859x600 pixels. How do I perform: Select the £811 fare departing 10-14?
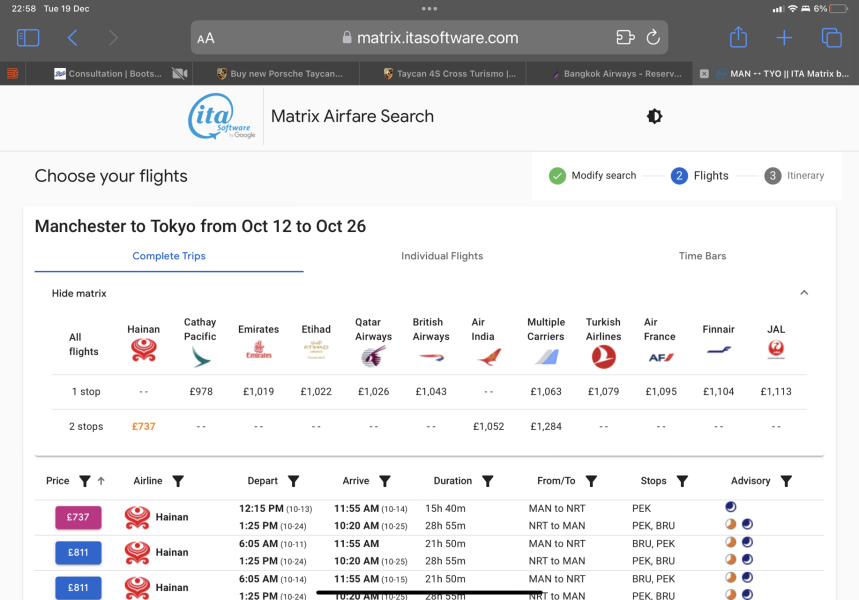click(x=78, y=587)
